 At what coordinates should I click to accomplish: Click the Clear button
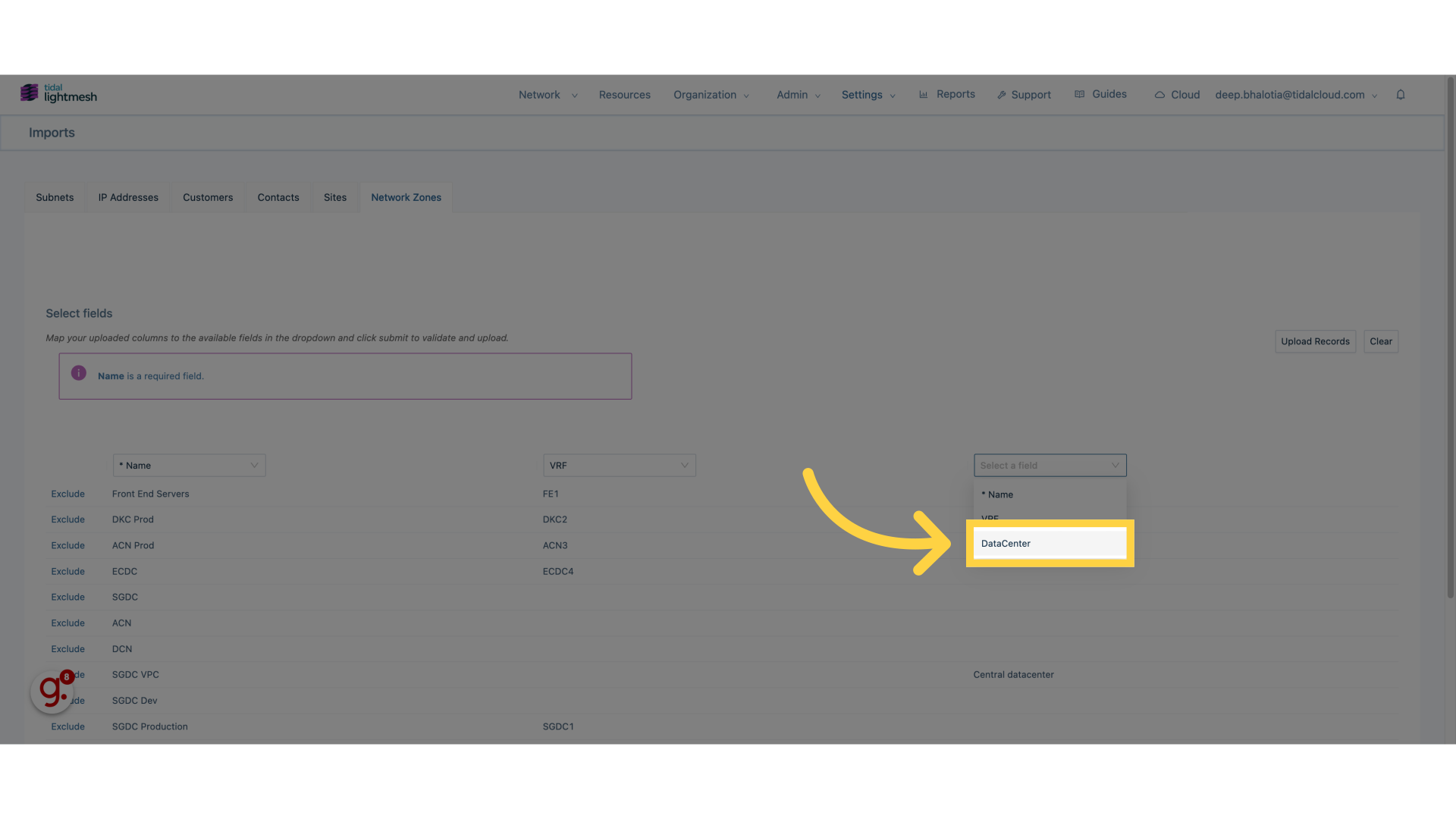click(1380, 341)
